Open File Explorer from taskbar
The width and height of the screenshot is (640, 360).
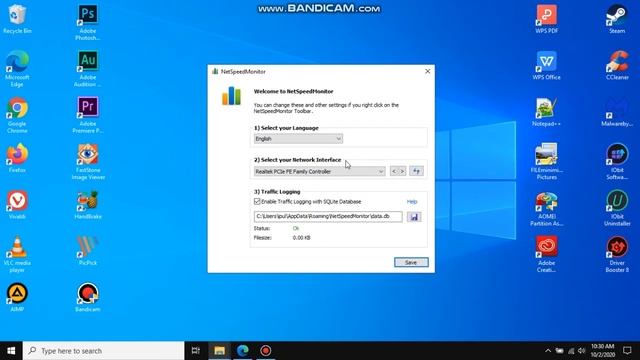pyautogui.click(x=220, y=351)
